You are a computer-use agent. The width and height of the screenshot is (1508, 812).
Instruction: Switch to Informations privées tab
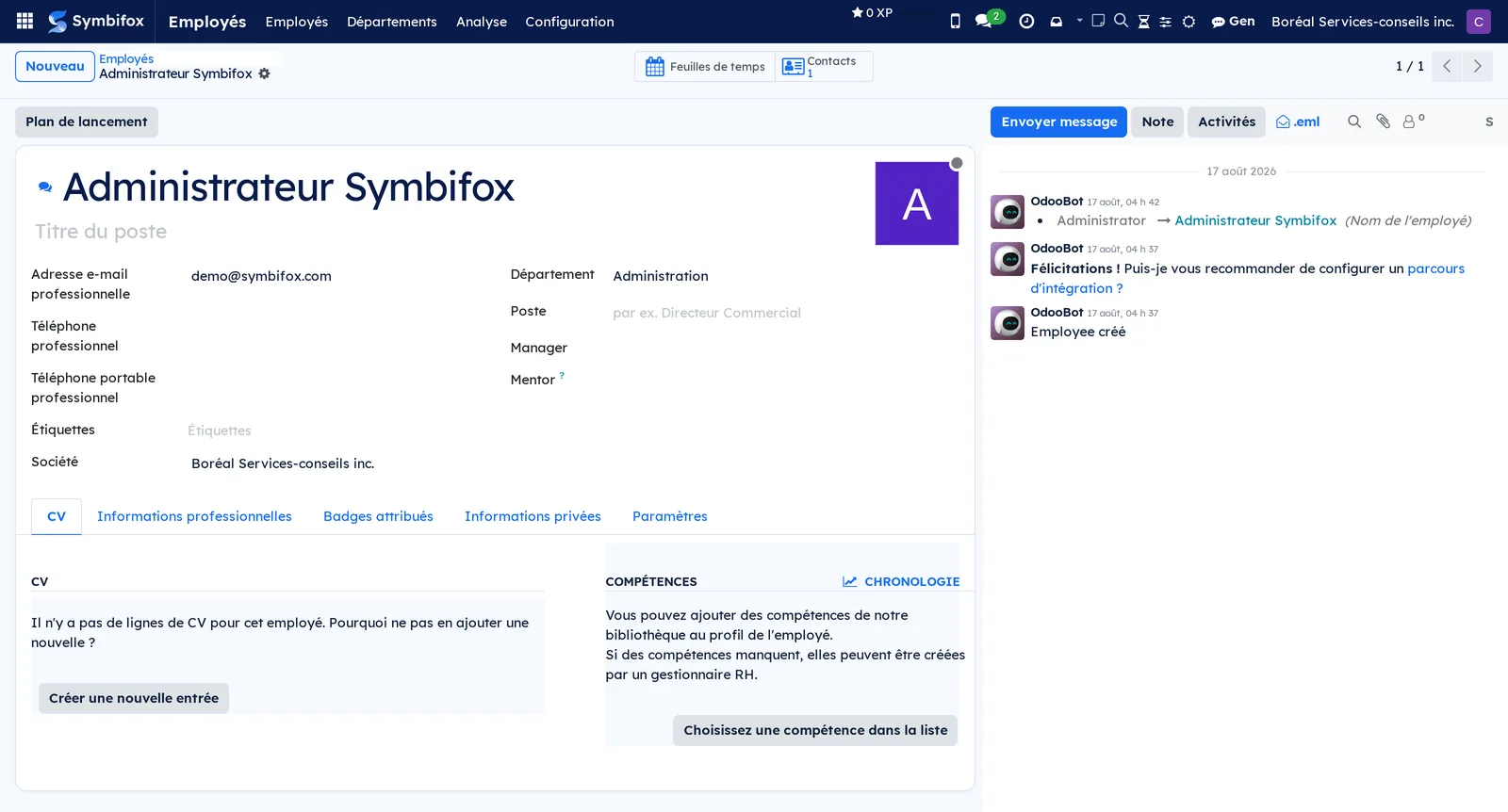click(533, 516)
